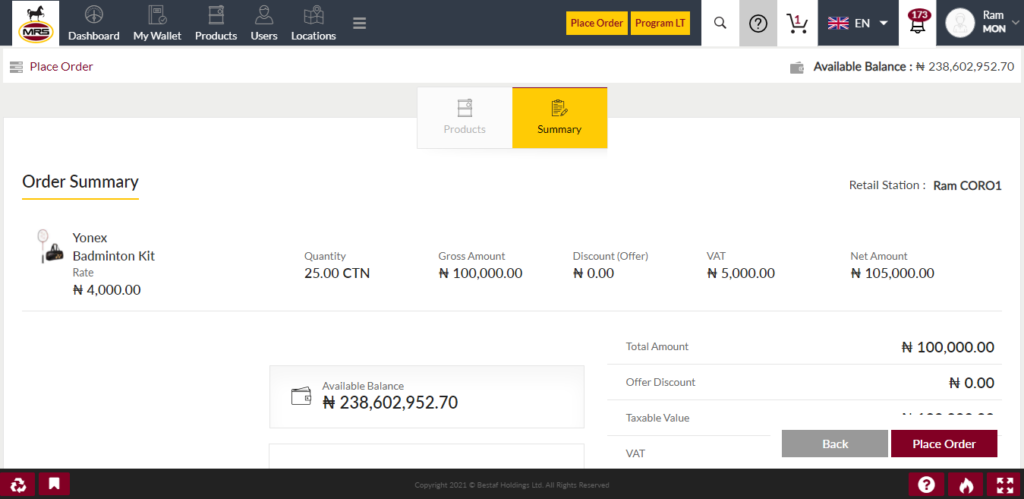This screenshot has width=1024, height=499.
Task: Click the ₦ 4,000.00 rate value
Action: point(106,289)
